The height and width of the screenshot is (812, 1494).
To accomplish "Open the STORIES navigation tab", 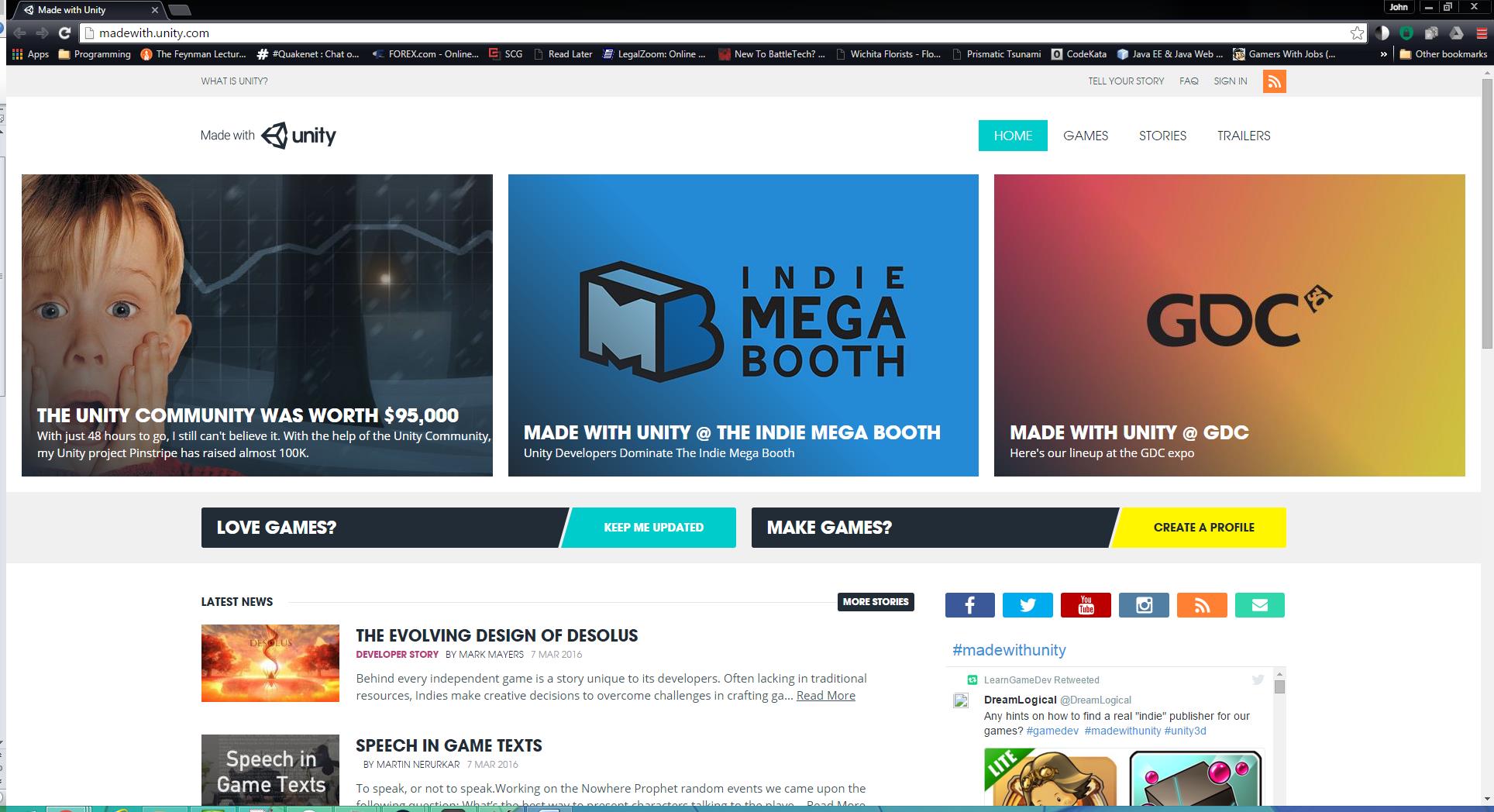I will point(1162,136).
